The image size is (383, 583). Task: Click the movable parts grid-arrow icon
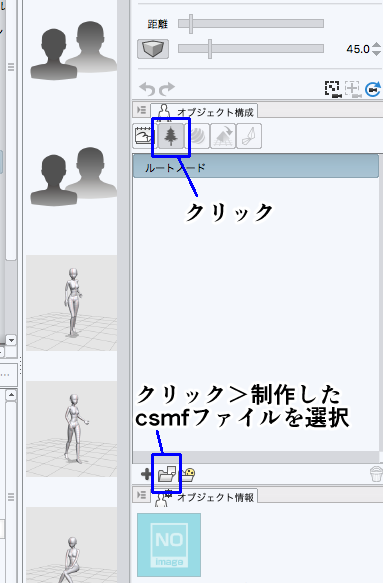223,136
